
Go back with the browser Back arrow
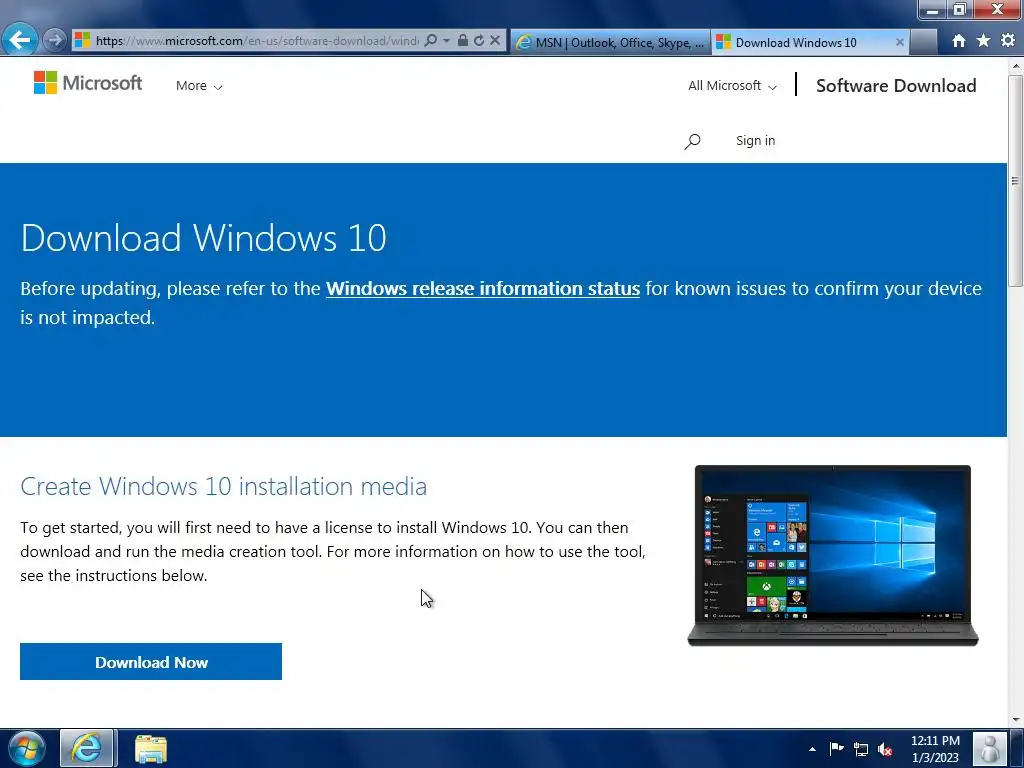20,40
